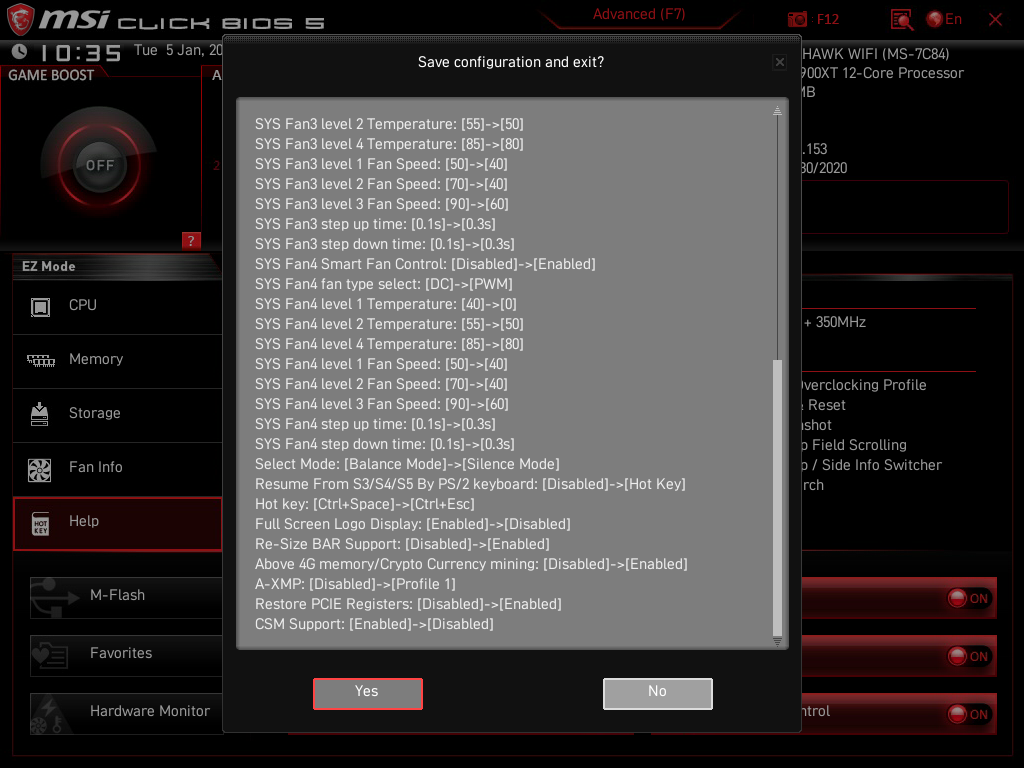
Task: Toggle the GAME BOOST OFF knob
Action: click(x=99, y=165)
